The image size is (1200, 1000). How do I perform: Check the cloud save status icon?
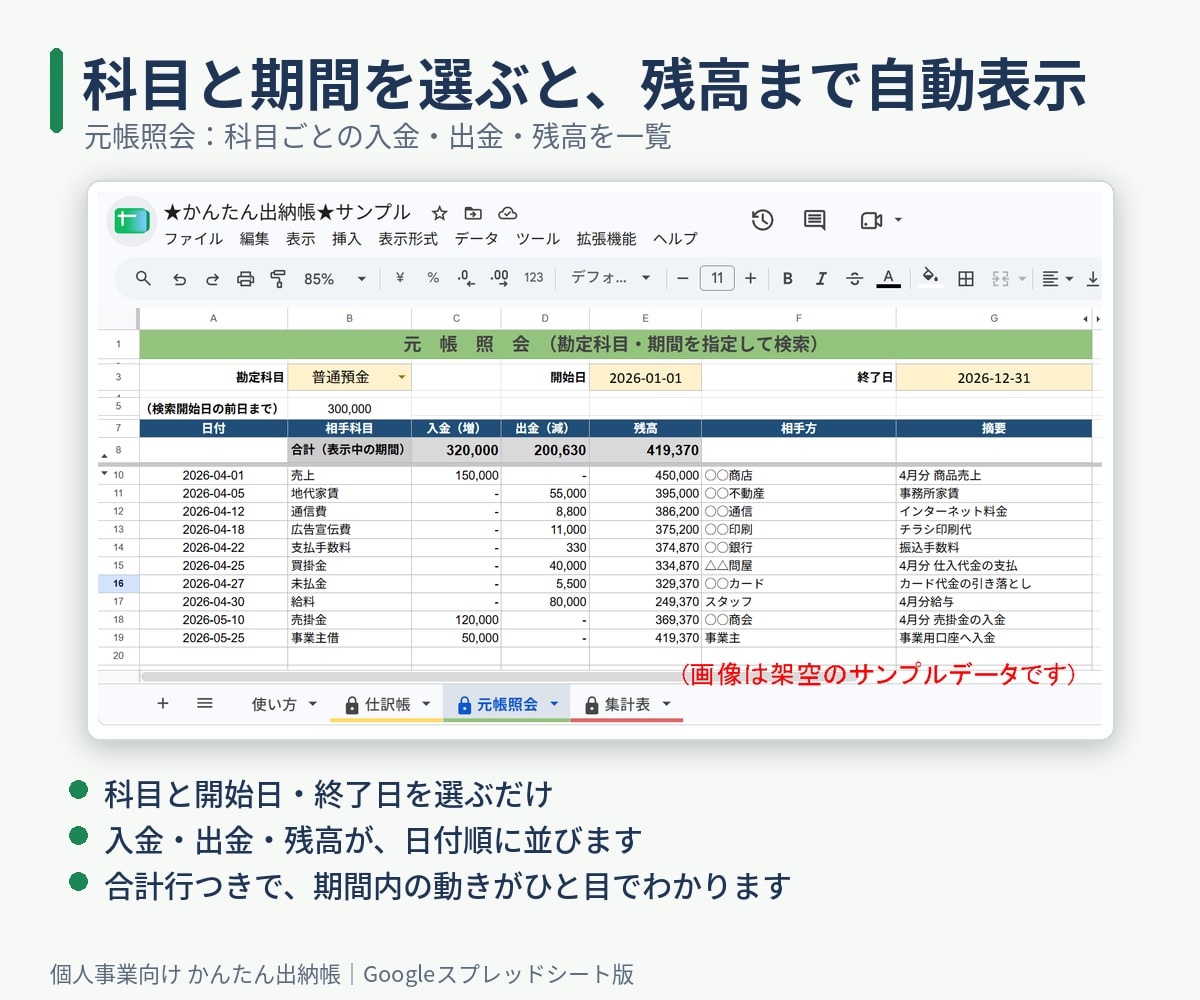coord(507,213)
